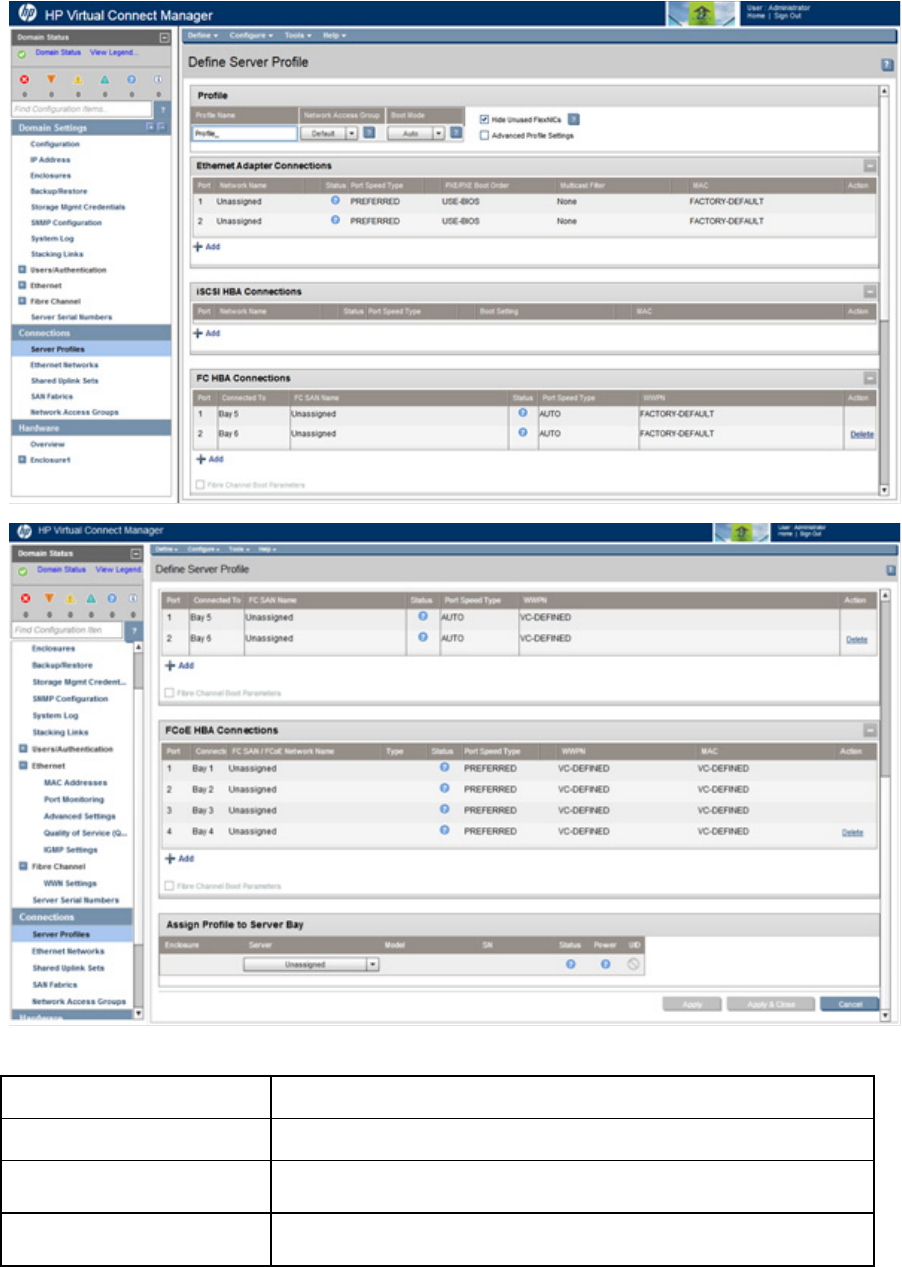Focus Find Configuration Items search field in top screenshot
Image resolution: width=902 pixels, height=1267 pixels.
pos(82,108)
